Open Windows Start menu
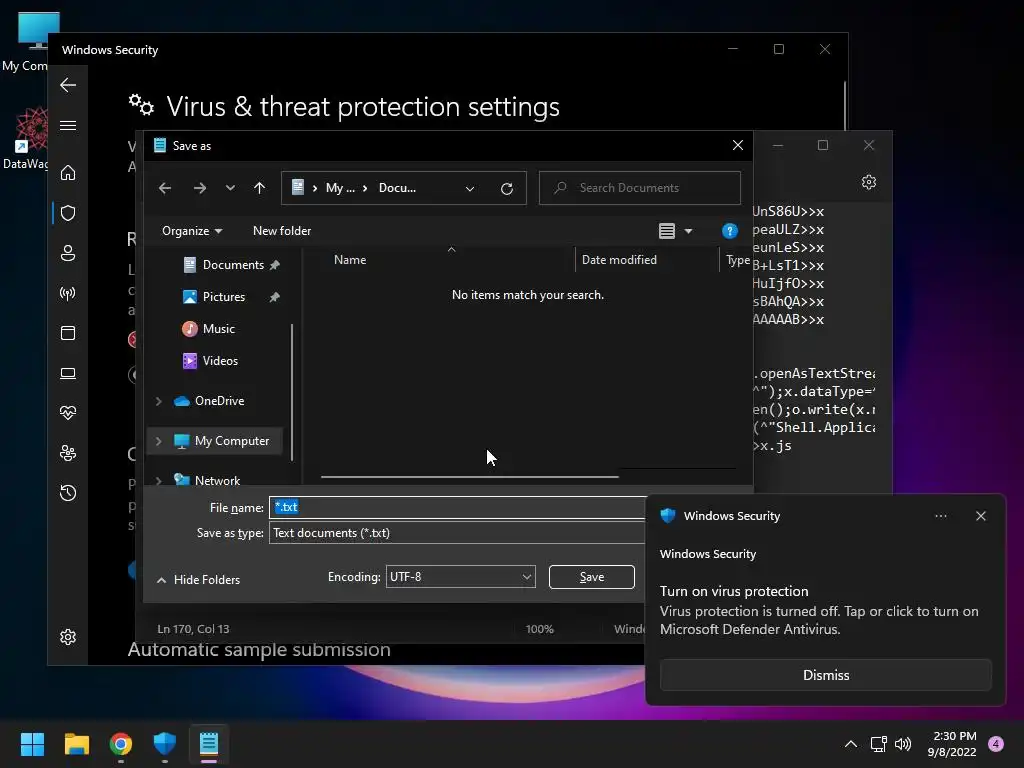The height and width of the screenshot is (768, 1024). coord(32,744)
